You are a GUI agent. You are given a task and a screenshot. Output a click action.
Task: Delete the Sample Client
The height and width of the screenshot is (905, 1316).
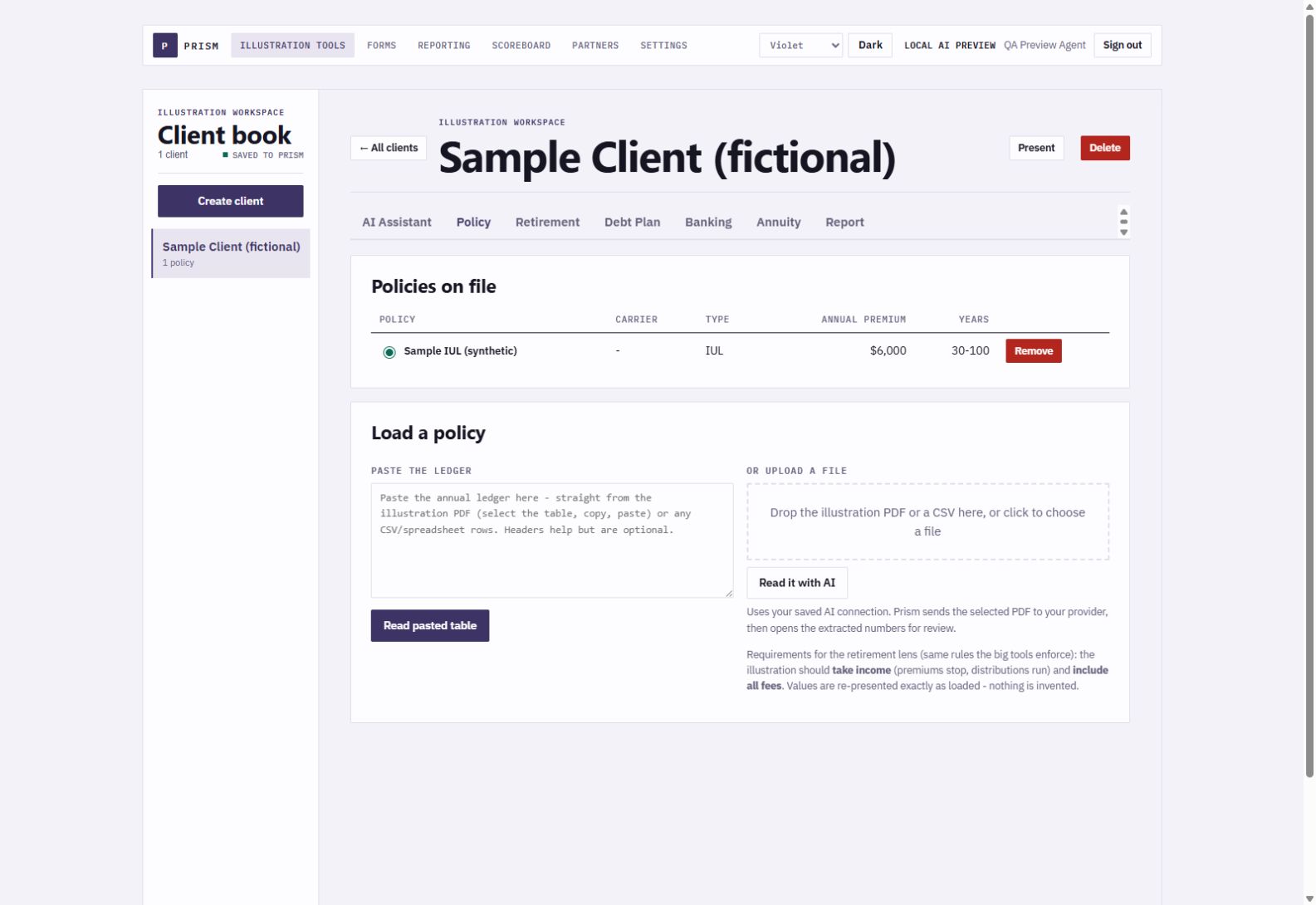1104,148
